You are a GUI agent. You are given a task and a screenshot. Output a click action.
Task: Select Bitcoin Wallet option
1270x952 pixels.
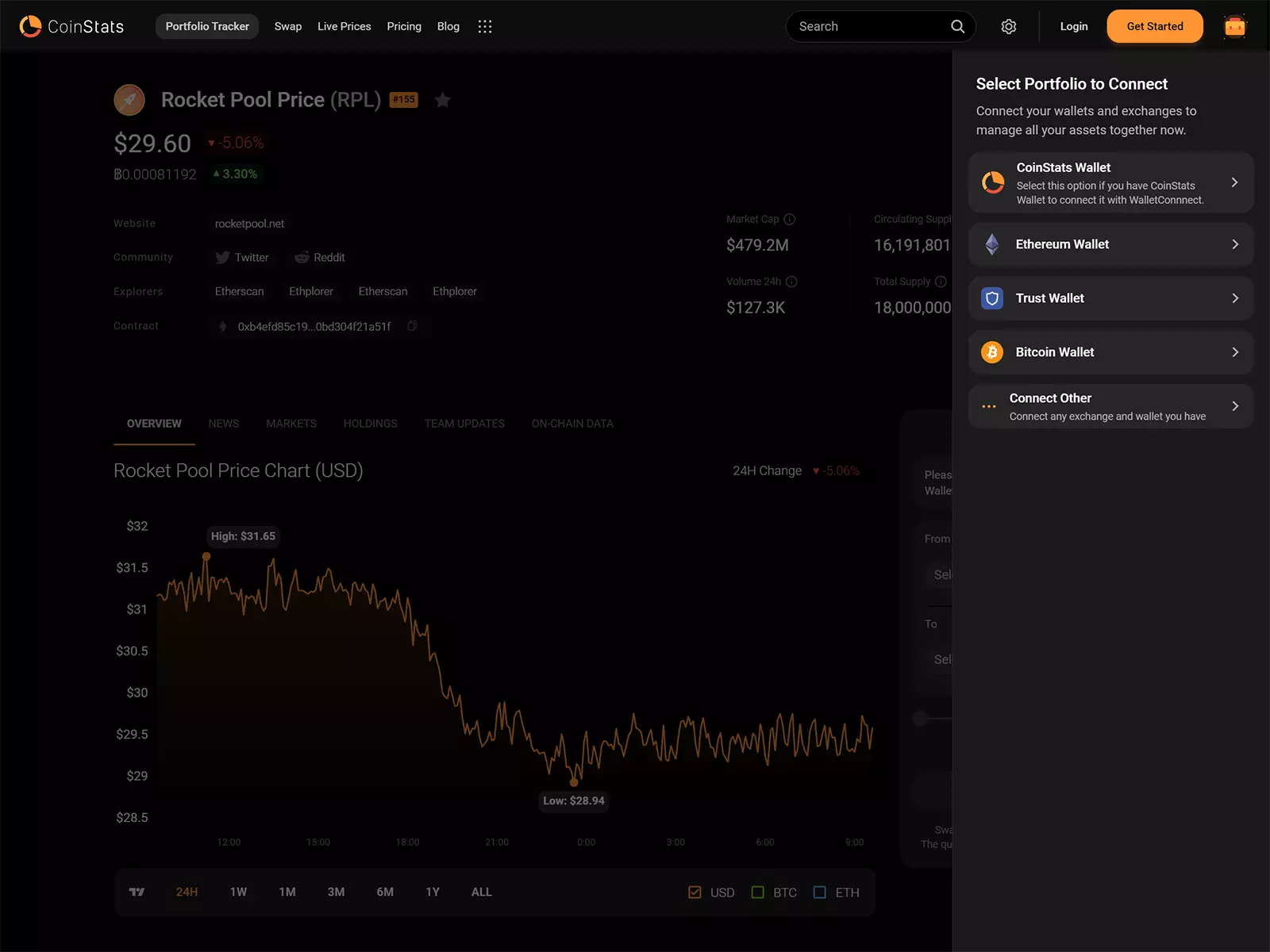coord(1111,352)
